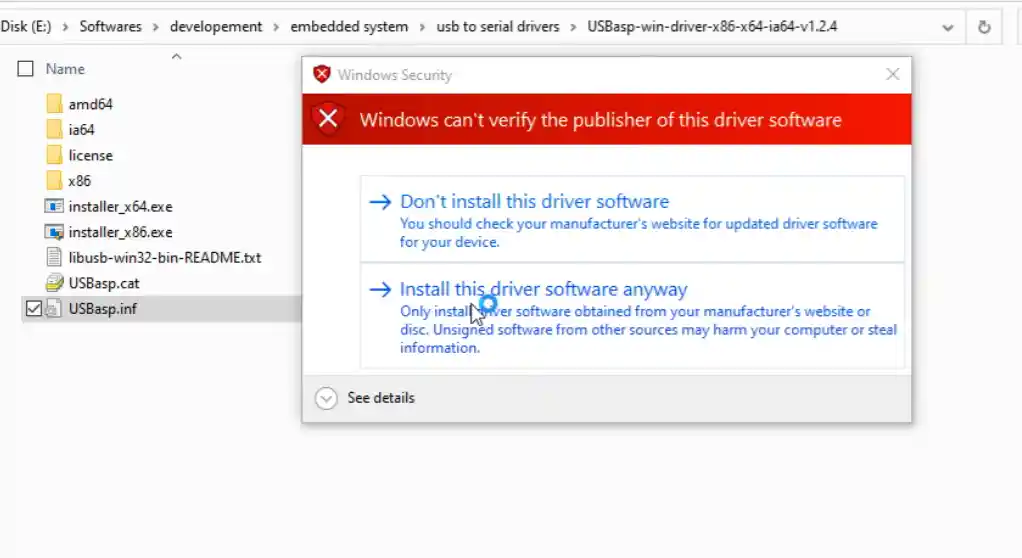Select the license folder name
1022x558 pixels.
point(91,155)
